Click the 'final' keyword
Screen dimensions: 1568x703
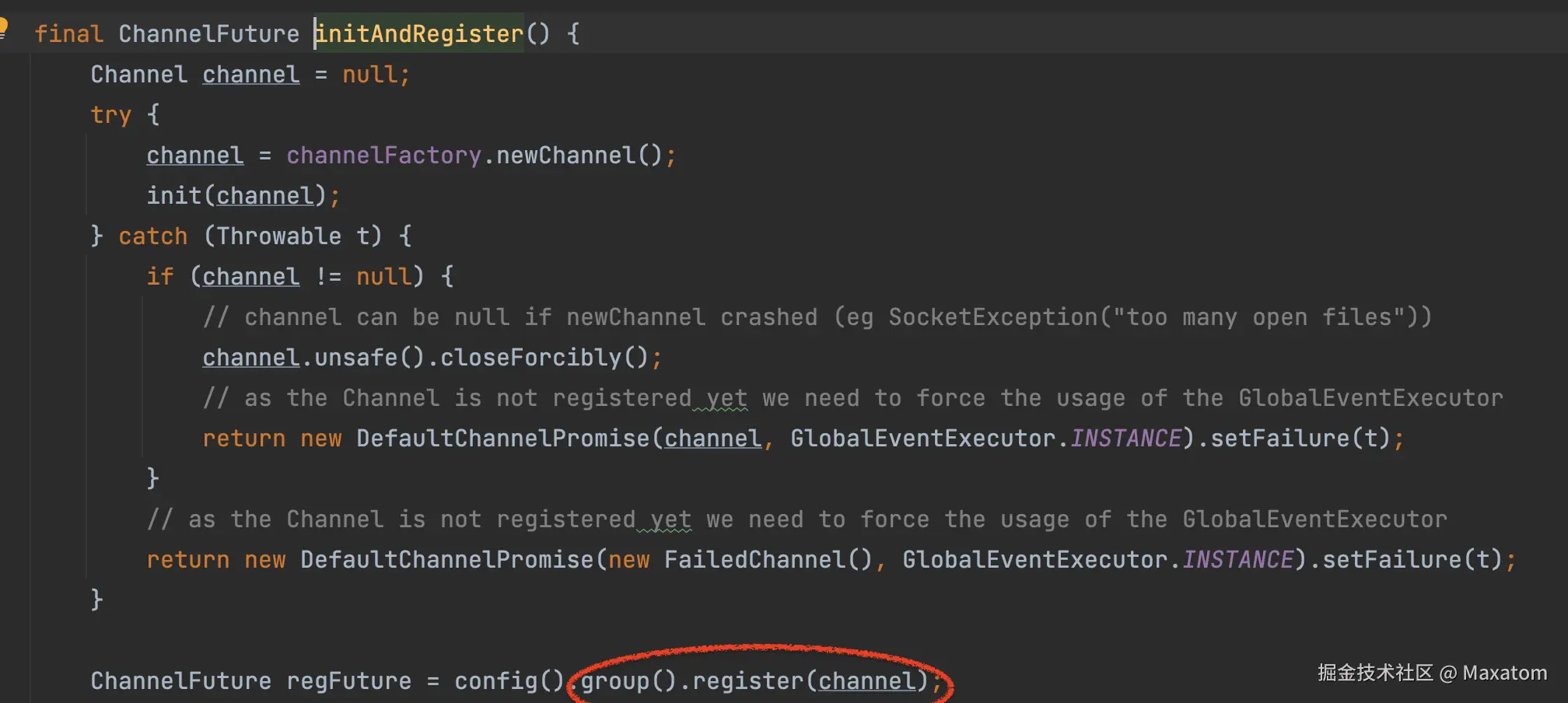tap(68, 33)
